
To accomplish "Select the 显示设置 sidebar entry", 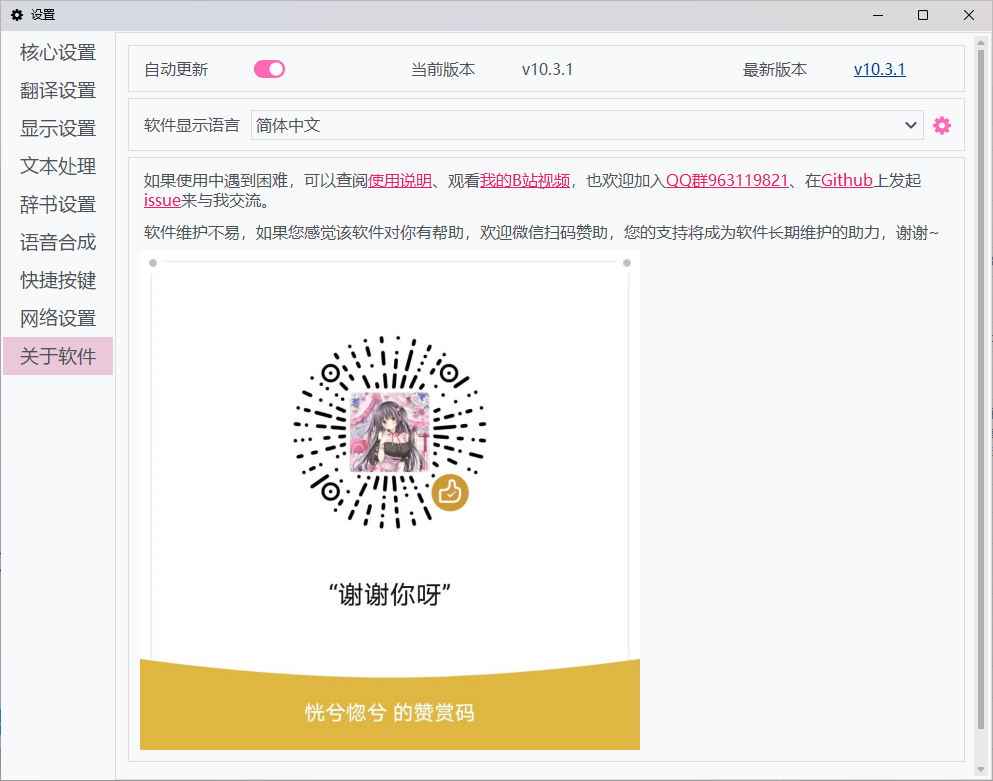I will pyautogui.click(x=56, y=128).
